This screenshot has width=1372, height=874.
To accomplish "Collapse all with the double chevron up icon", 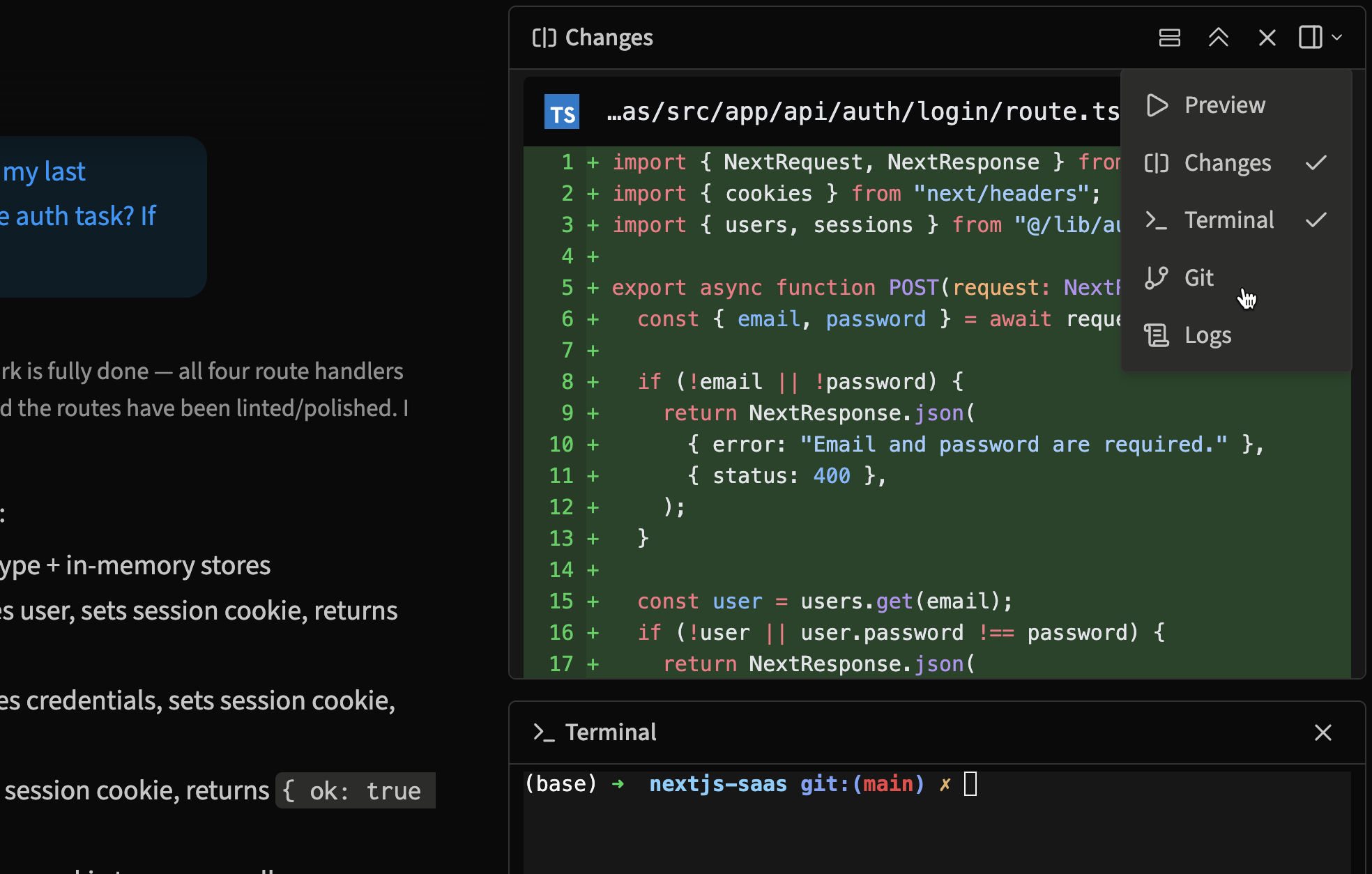I will coord(1218,38).
